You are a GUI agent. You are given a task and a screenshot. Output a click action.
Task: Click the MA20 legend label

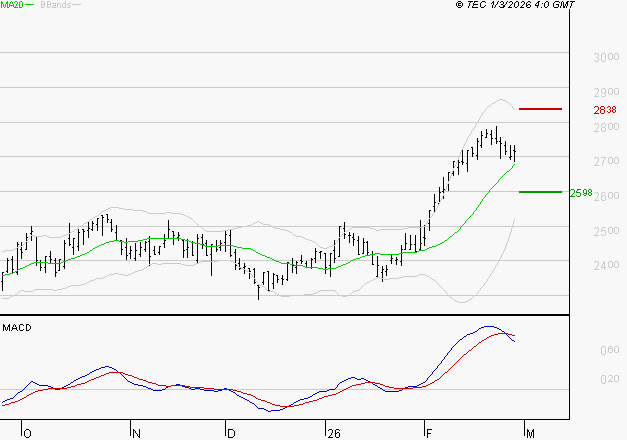coord(12,5)
